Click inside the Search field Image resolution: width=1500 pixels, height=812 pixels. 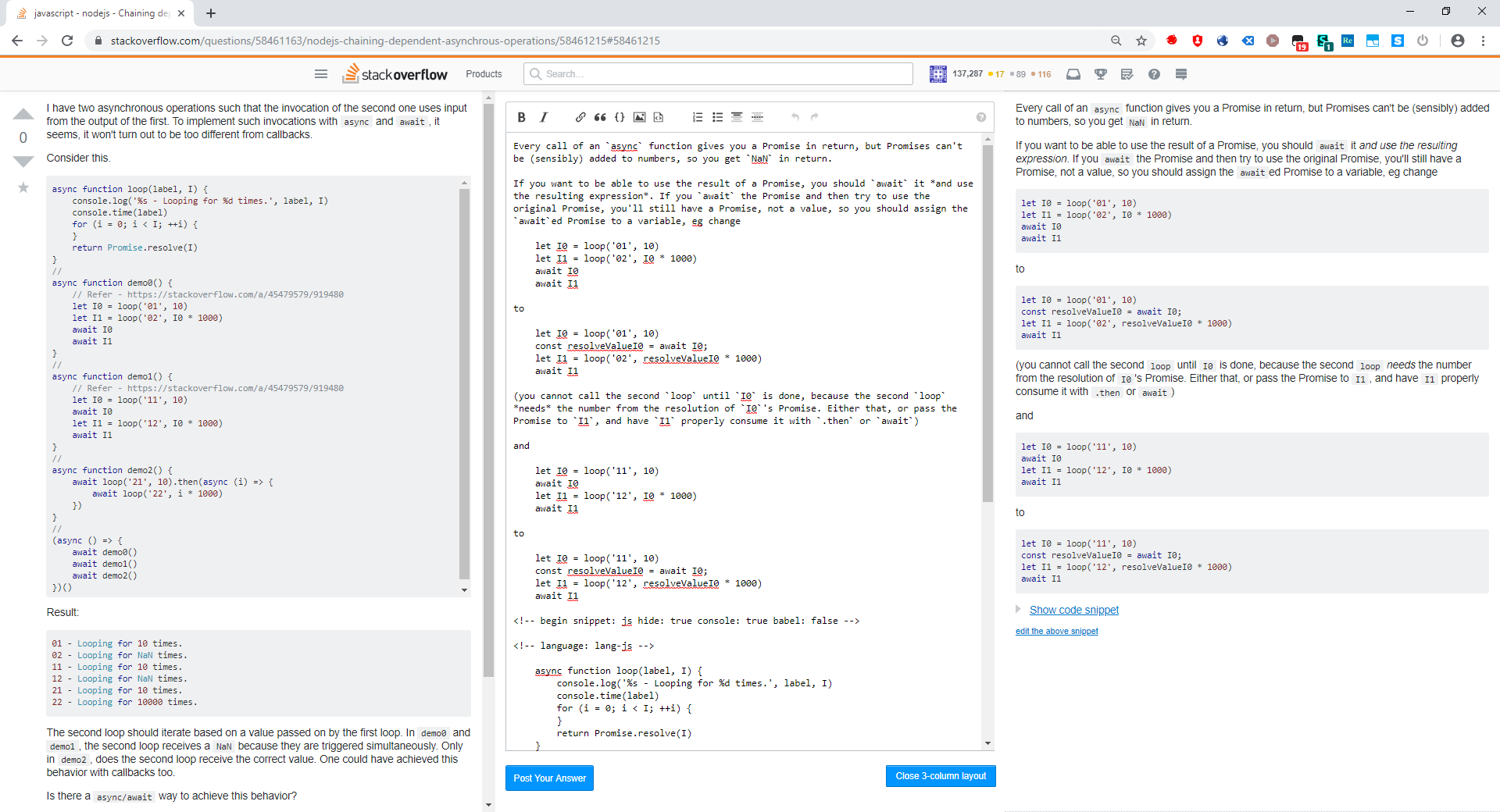(x=717, y=73)
